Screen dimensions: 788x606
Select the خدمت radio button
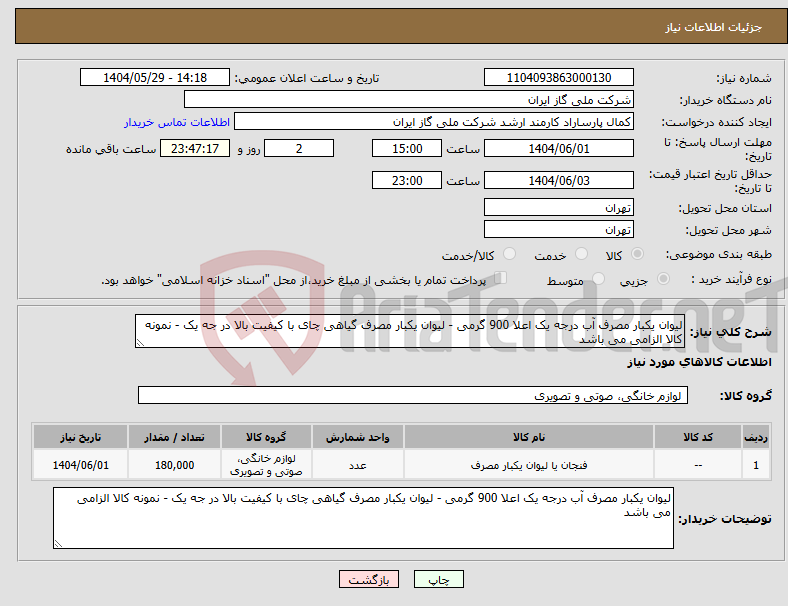[581, 254]
